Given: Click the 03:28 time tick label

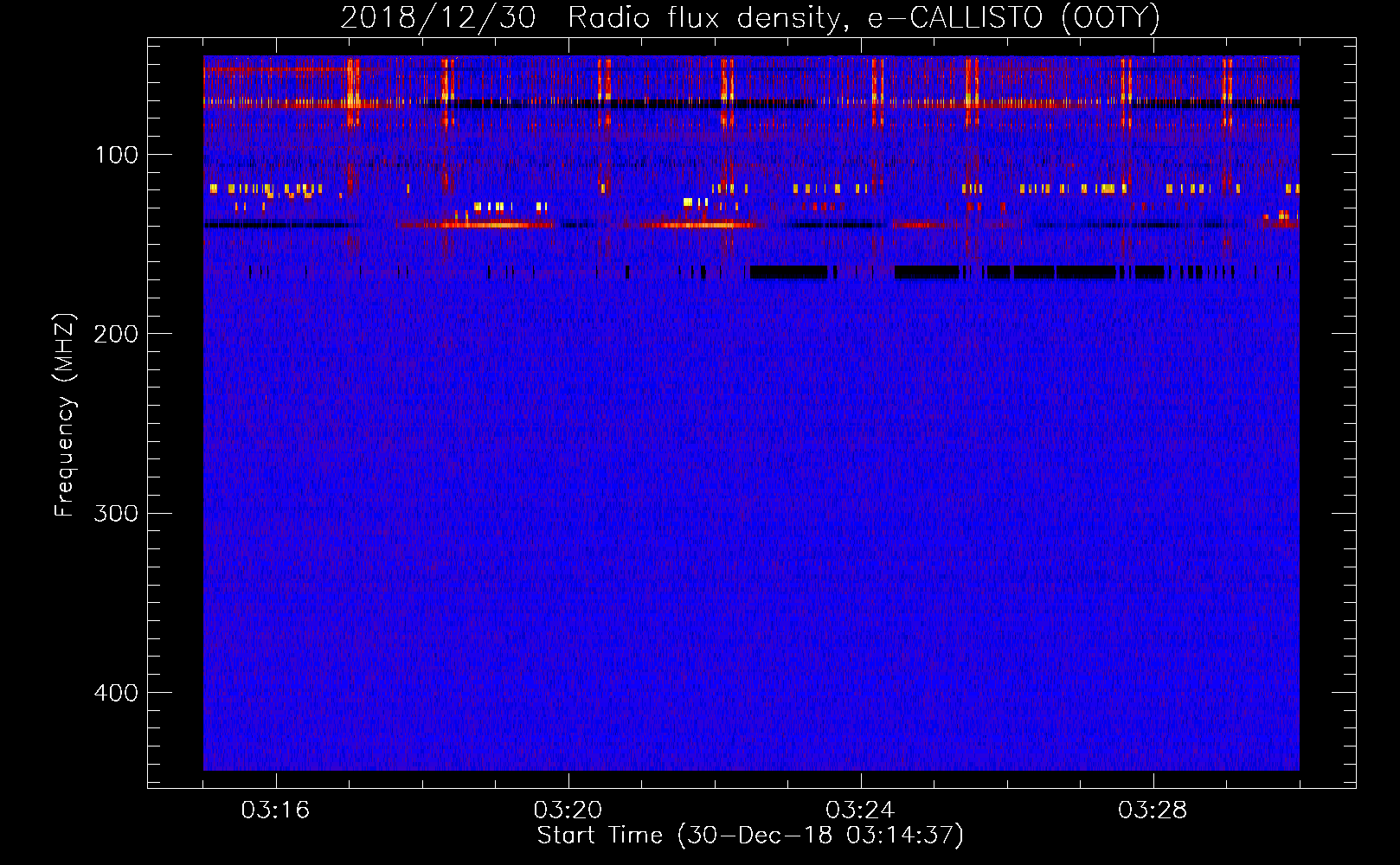Looking at the screenshot, I should pyautogui.click(x=1153, y=811).
